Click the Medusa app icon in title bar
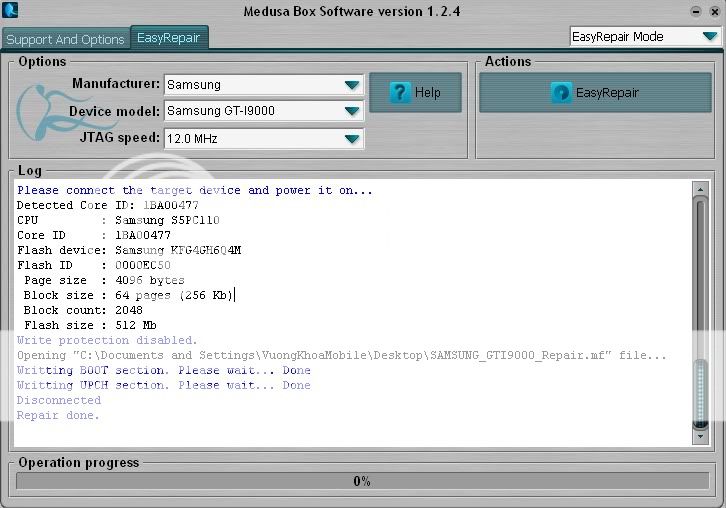Viewport: 726px width, 508px height. [x=10, y=10]
